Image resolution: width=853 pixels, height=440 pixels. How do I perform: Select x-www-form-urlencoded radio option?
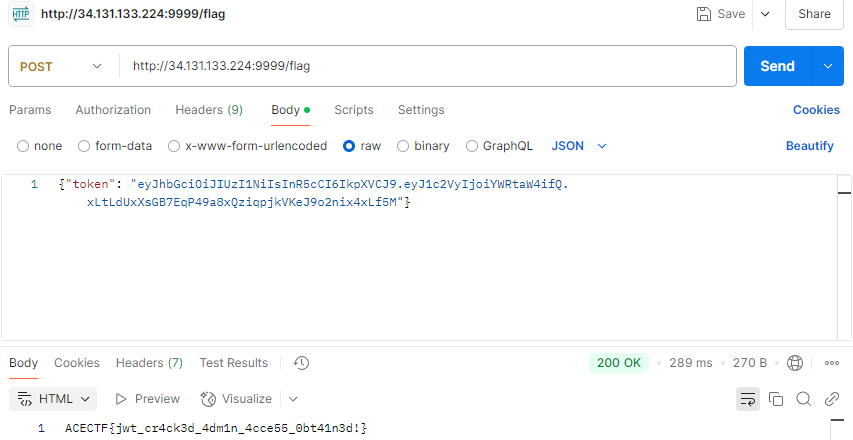coord(174,146)
